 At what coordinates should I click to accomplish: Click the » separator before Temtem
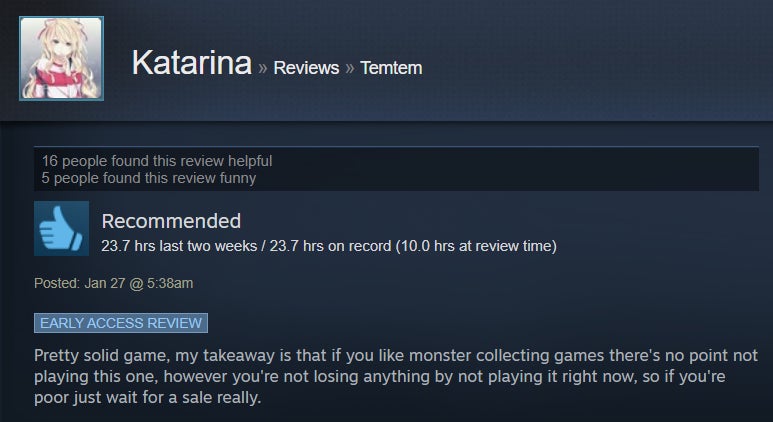(350, 68)
